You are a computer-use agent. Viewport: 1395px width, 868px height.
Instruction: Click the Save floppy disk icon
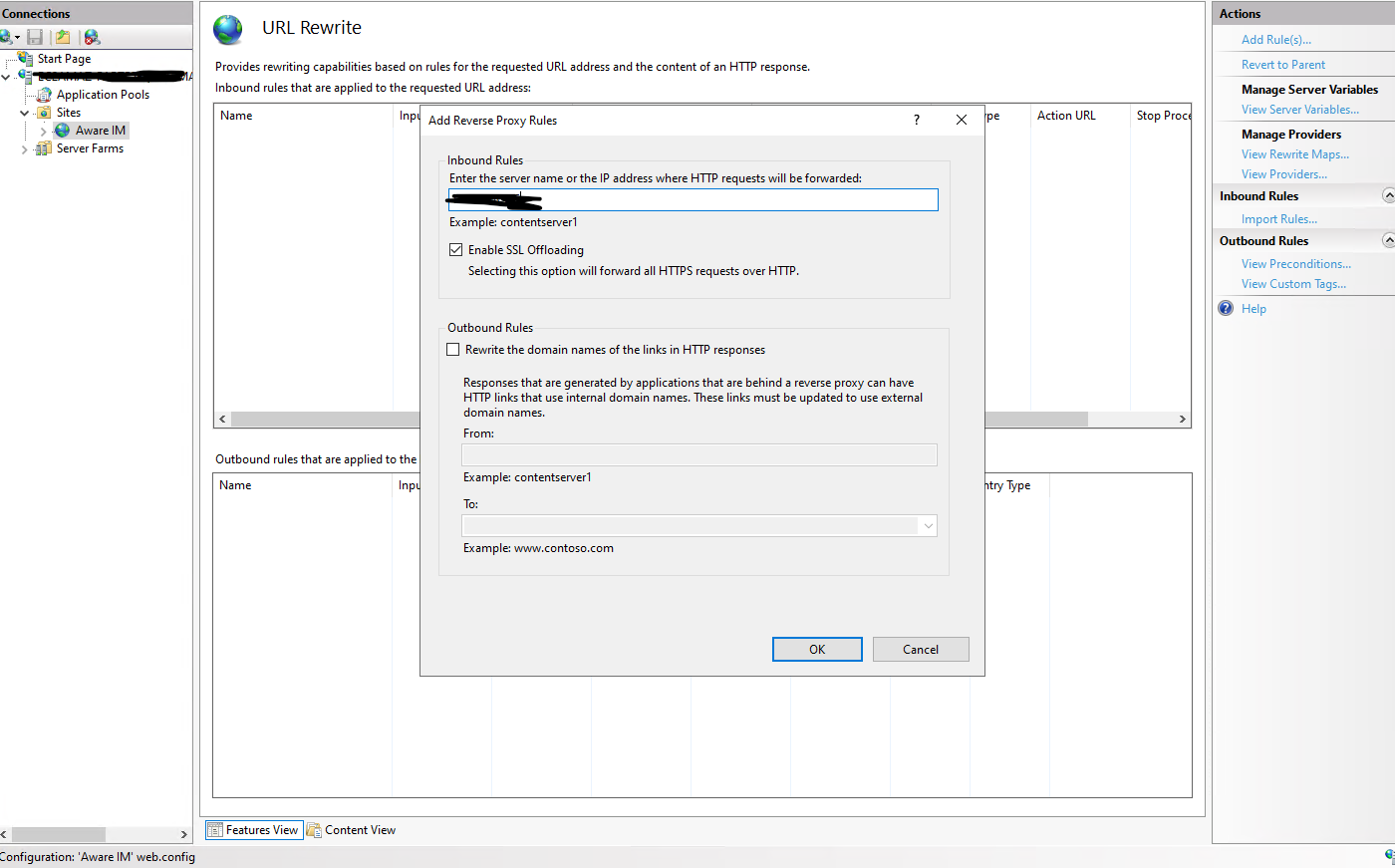pyautogui.click(x=35, y=37)
